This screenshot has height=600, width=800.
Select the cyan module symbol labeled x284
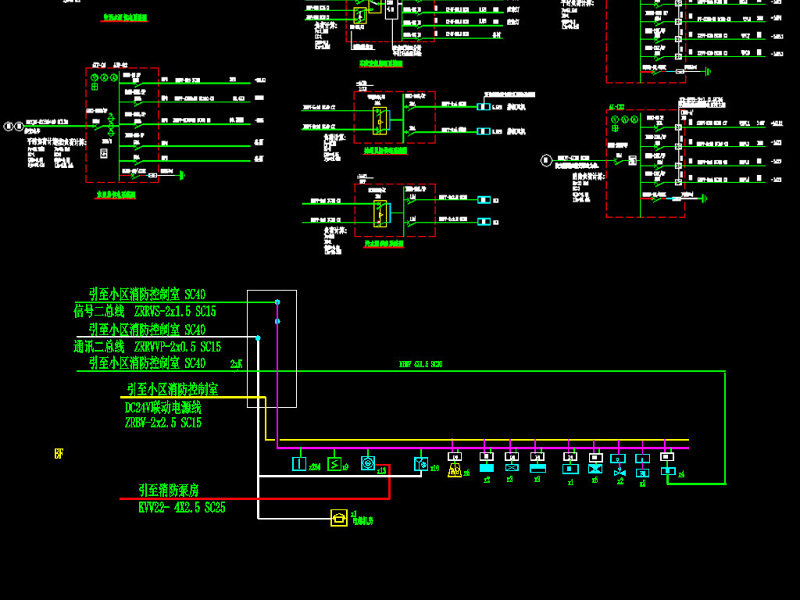click(x=299, y=464)
